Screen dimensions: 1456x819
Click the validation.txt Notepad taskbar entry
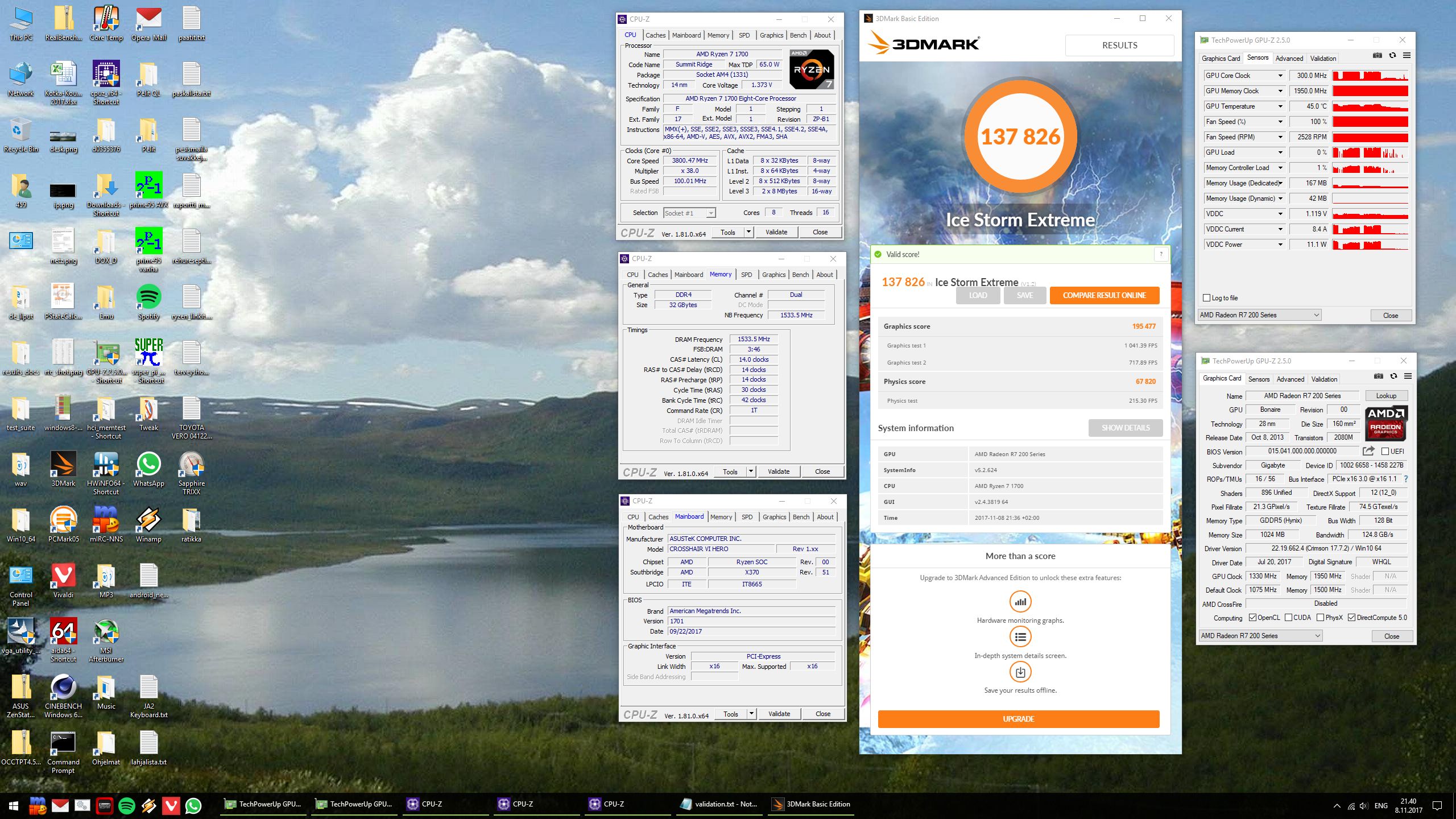coord(719,804)
